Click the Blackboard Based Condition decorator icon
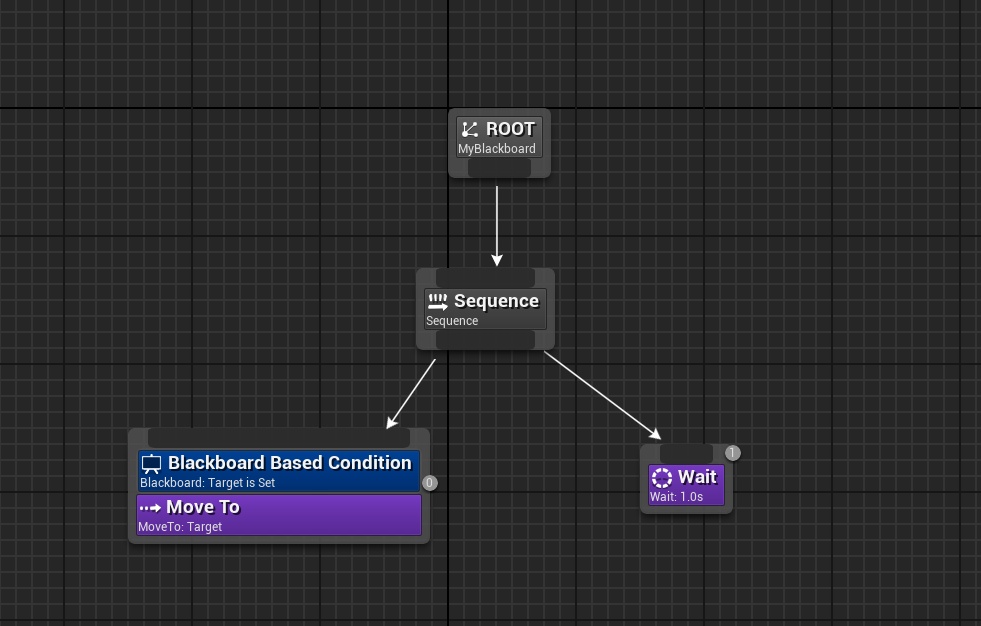The height and width of the screenshot is (626, 981). click(152, 464)
